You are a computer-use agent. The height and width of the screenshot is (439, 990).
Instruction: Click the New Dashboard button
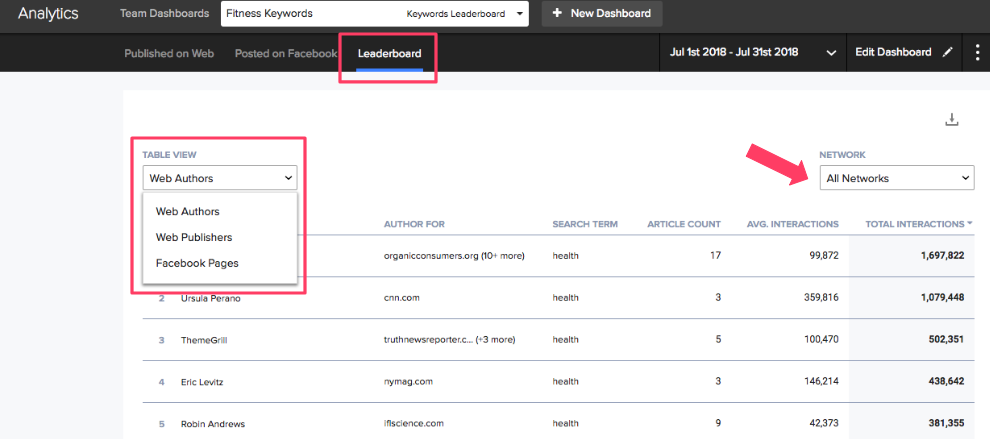tap(602, 13)
